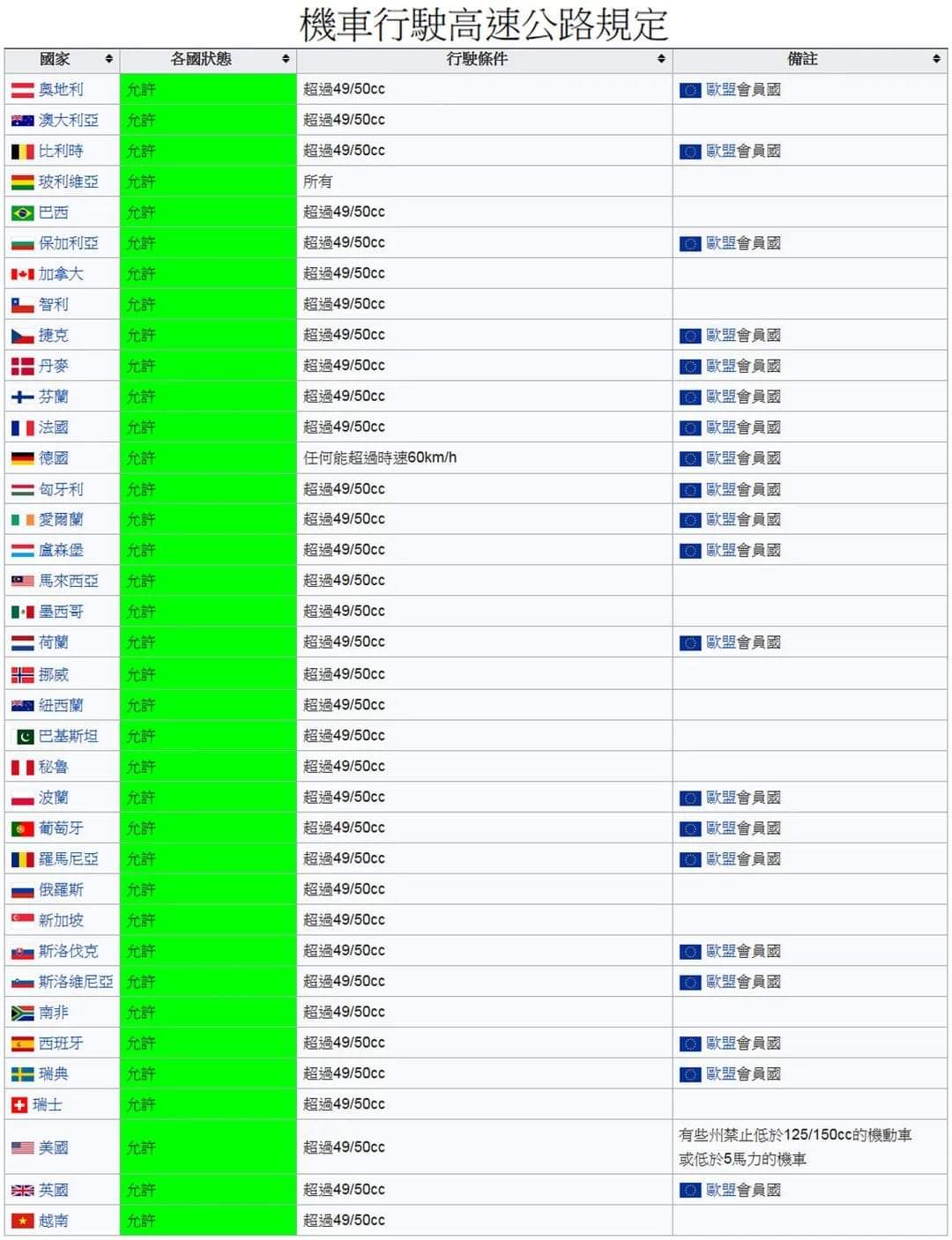Open the 馬來西亞 country link
The height and width of the screenshot is (1240, 952).
coord(68,581)
